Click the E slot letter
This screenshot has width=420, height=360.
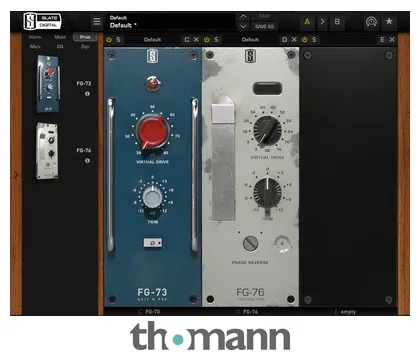pos(382,40)
